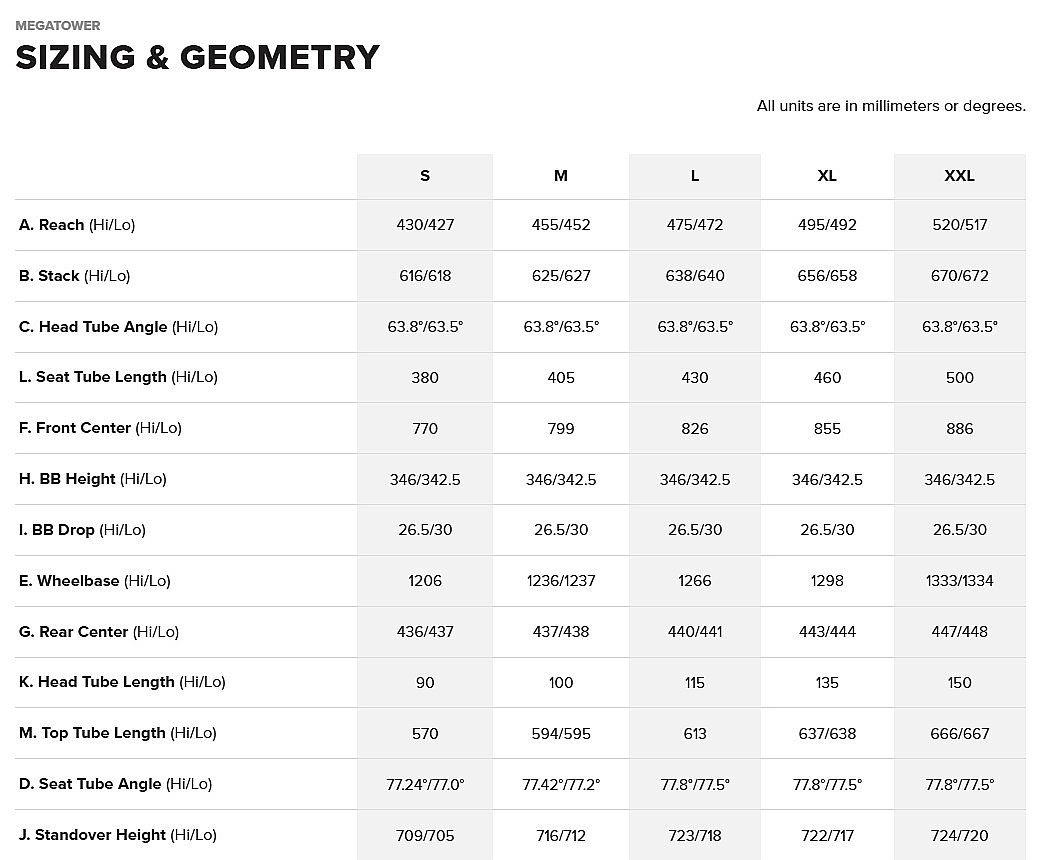Select the XL wheelbase value 1298
Image resolution: width=1049 pixels, height=860 pixels.
[x=827, y=581]
